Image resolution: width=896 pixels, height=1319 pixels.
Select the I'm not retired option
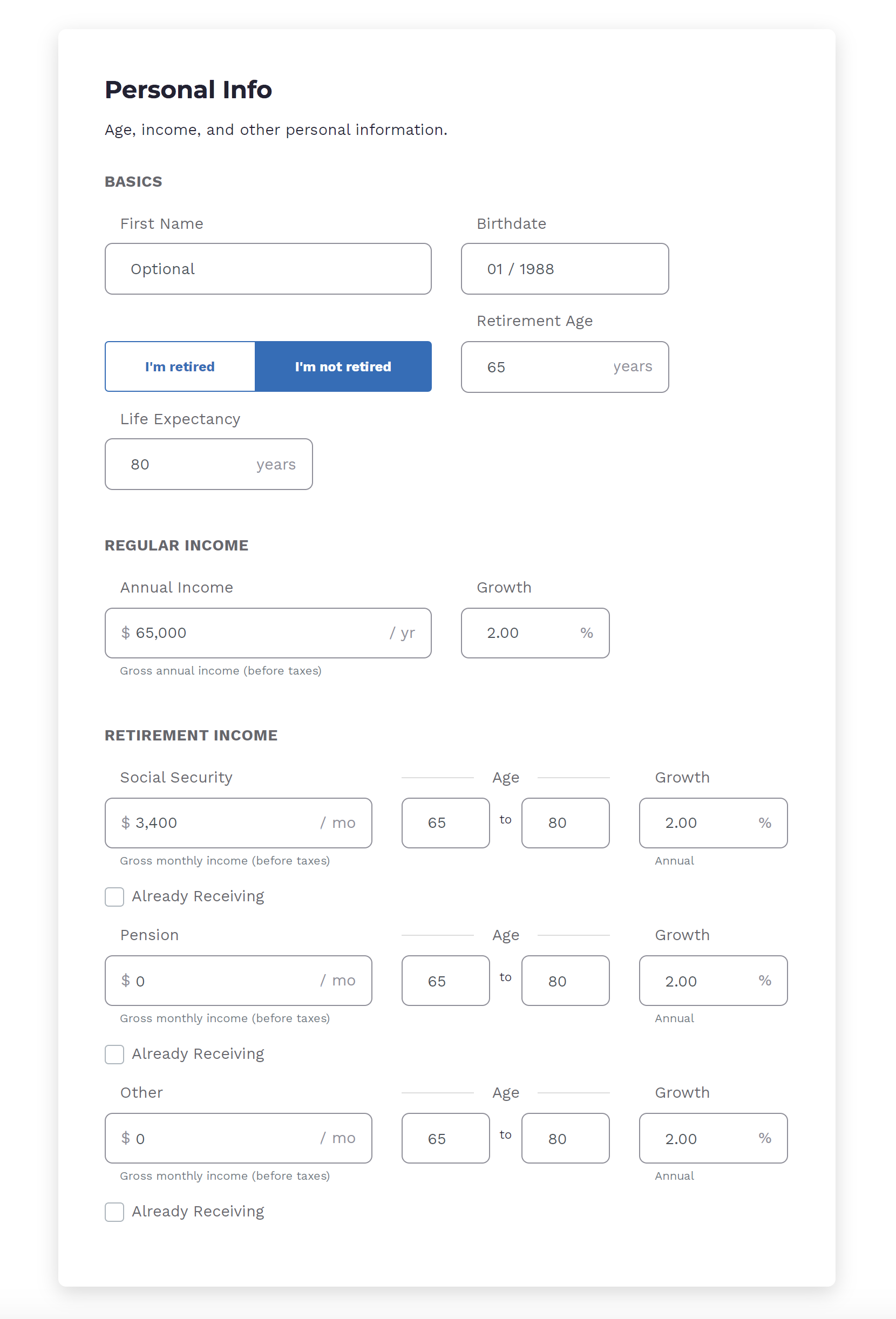pyautogui.click(x=343, y=366)
